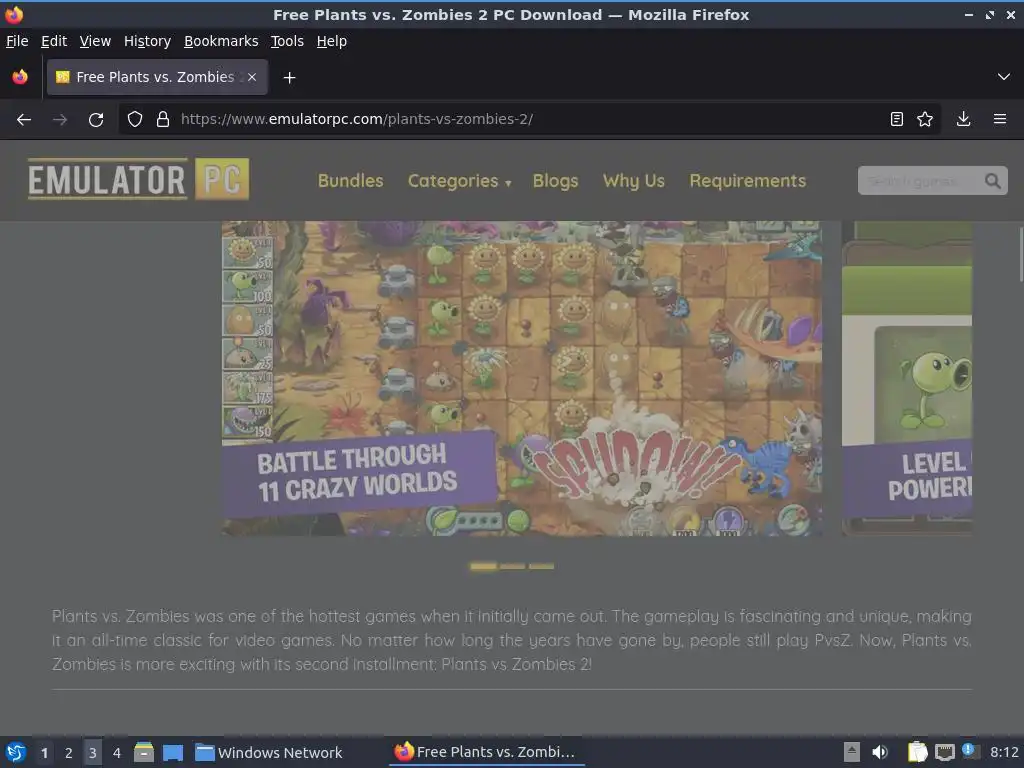Click the blue show desktop taskbar icon
Screen dimensions: 1024x768
173,753
